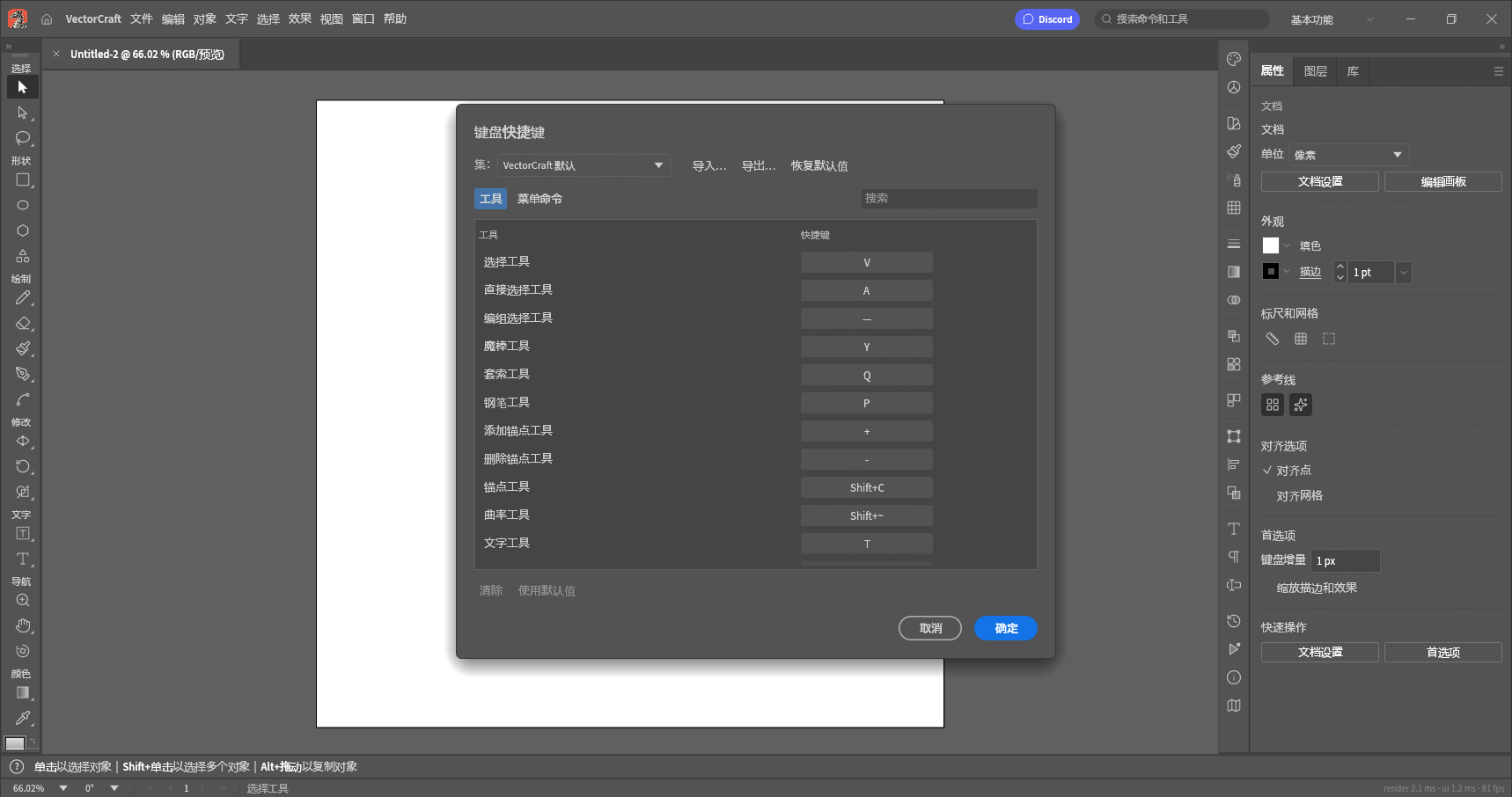
Task: Select the Direct Selection tool in toolbar
Action: 22,113
